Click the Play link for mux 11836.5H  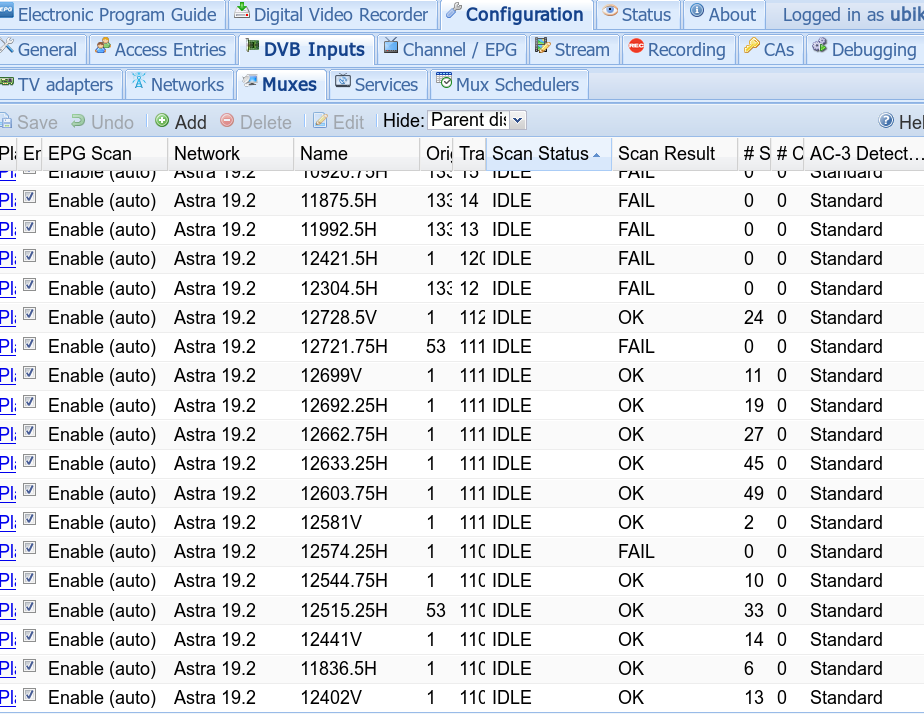coord(8,669)
